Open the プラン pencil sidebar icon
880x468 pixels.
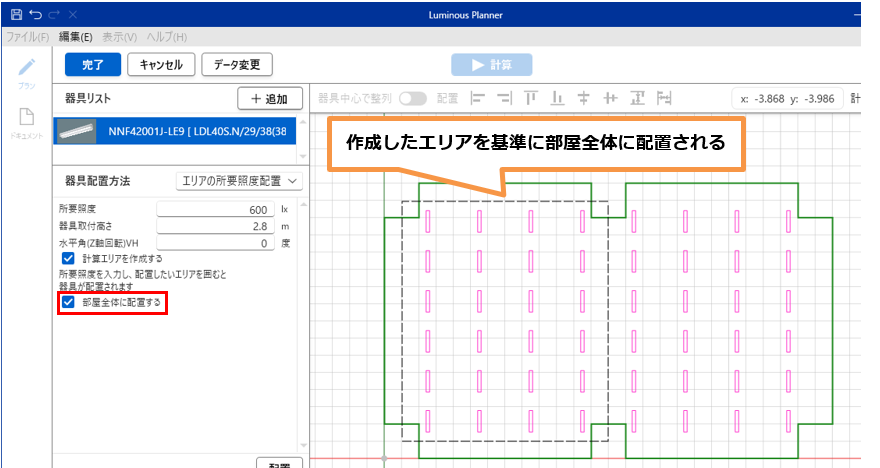(27, 68)
